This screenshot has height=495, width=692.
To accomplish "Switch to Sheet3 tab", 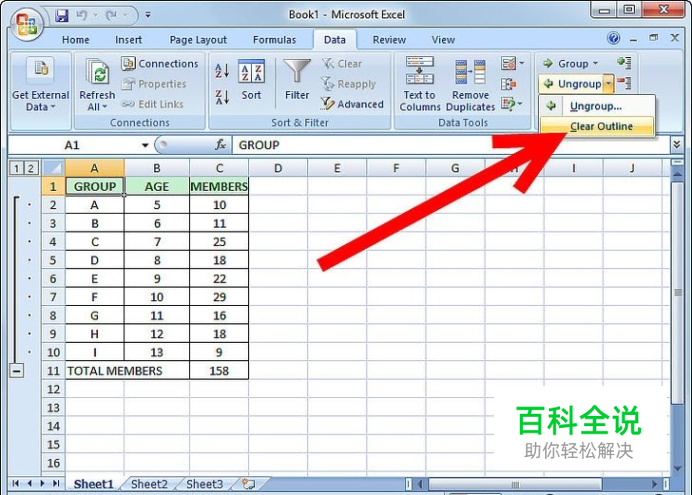I will (x=204, y=484).
